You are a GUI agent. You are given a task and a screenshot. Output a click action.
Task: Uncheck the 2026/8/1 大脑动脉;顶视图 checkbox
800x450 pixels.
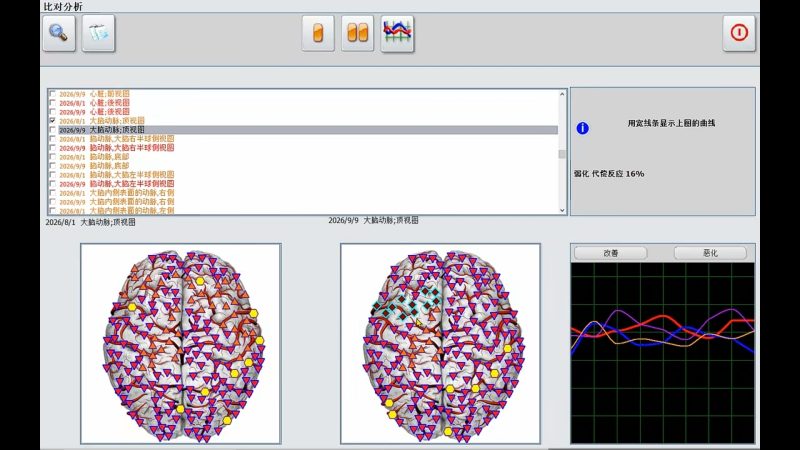click(x=53, y=120)
